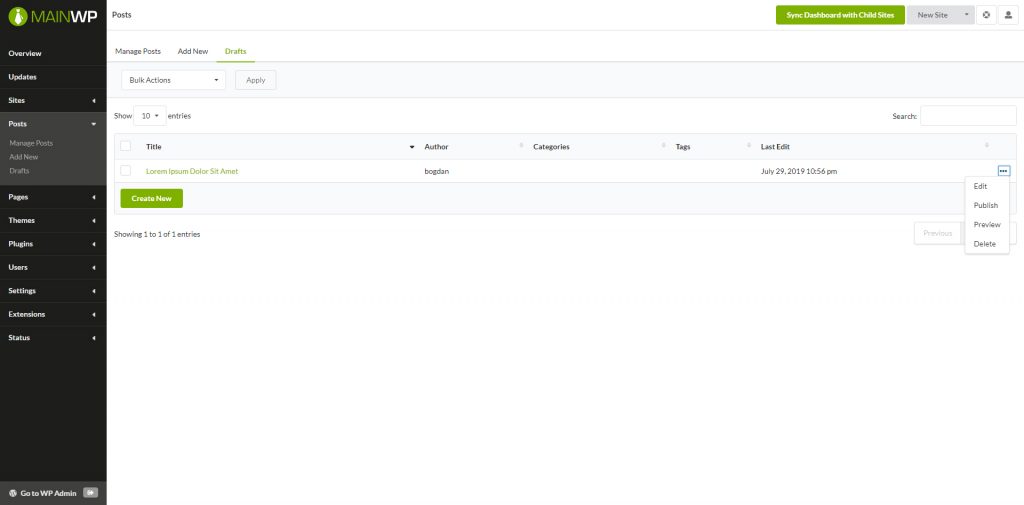Select Delete in the row actions menu
Screen dimensions: 1024x505
pyautogui.click(x=984, y=244)
